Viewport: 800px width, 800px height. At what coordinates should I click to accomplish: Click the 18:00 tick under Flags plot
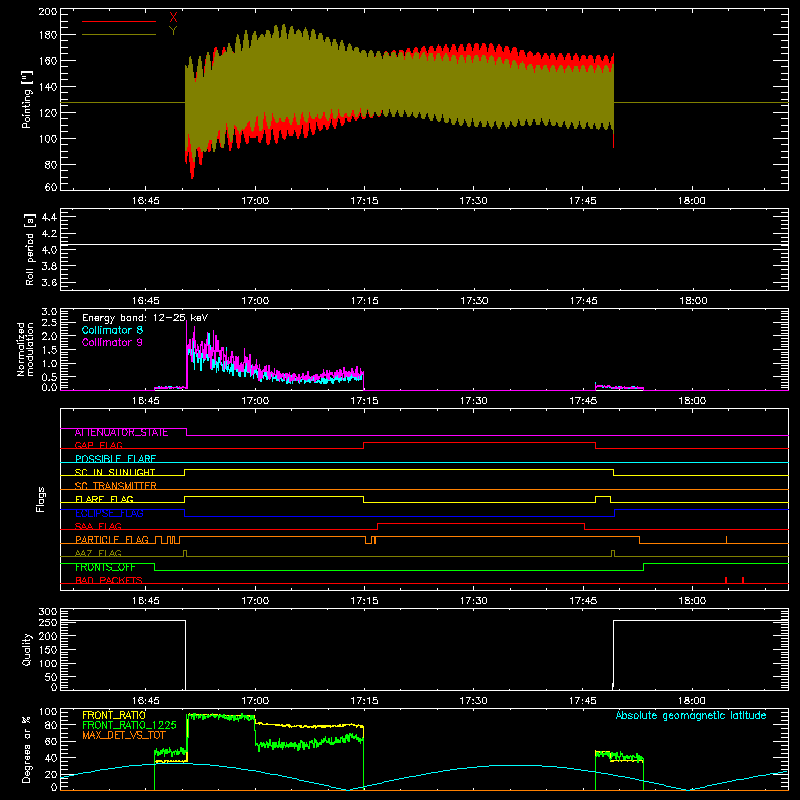coord(692,601)
